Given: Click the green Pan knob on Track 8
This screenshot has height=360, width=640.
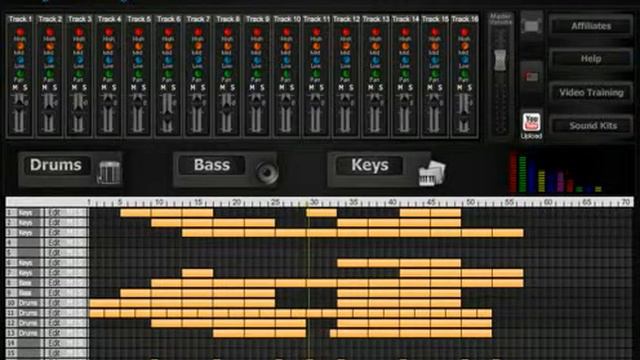Looking at the screenshot, I should pos(227,74).
